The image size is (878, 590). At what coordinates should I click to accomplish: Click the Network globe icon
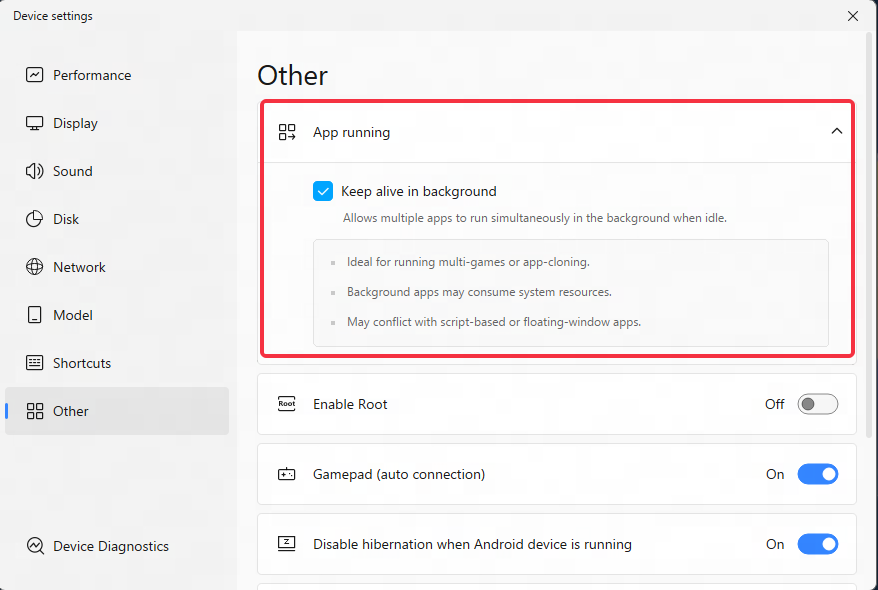[x=34, y=267]
